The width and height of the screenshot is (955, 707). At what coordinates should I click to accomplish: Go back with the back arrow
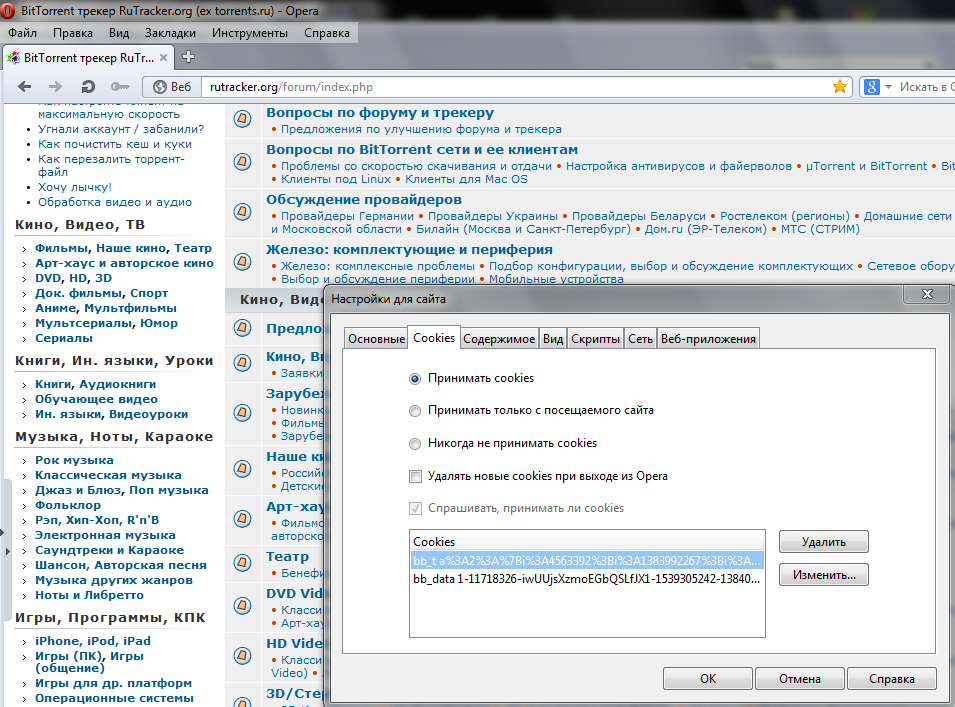coord(24,86)
